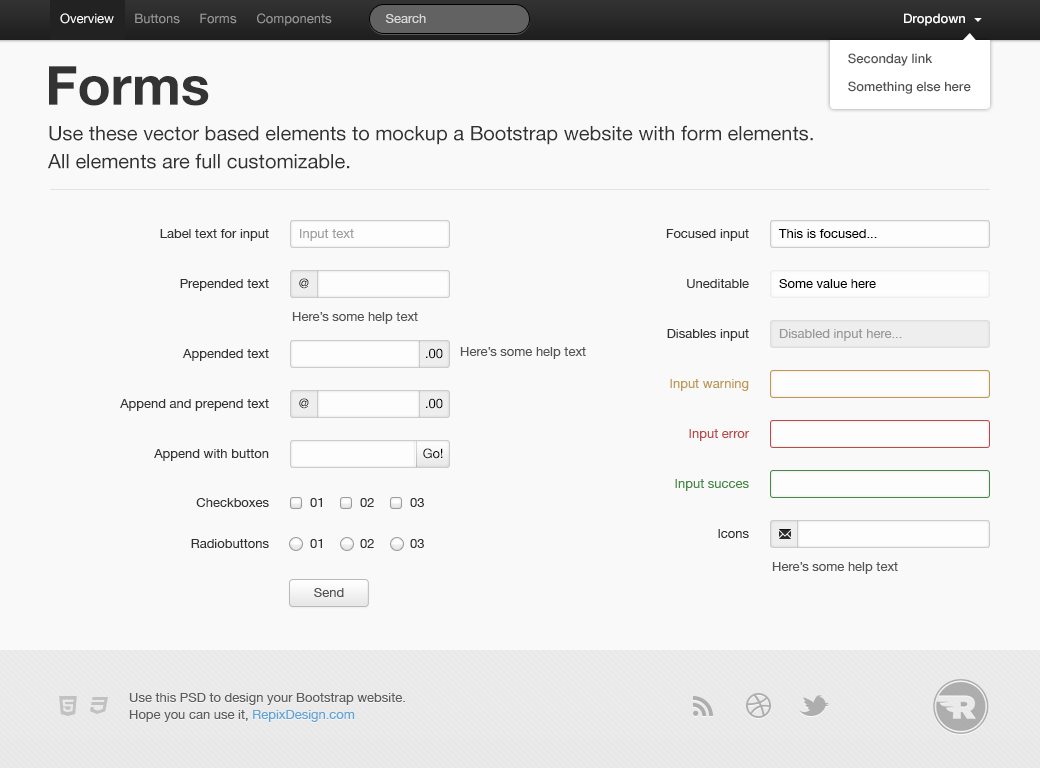The width and height of the screenshot is (1040, 768).
Task: Click the envelope icon in Icons field
Action: click(785, 534)
